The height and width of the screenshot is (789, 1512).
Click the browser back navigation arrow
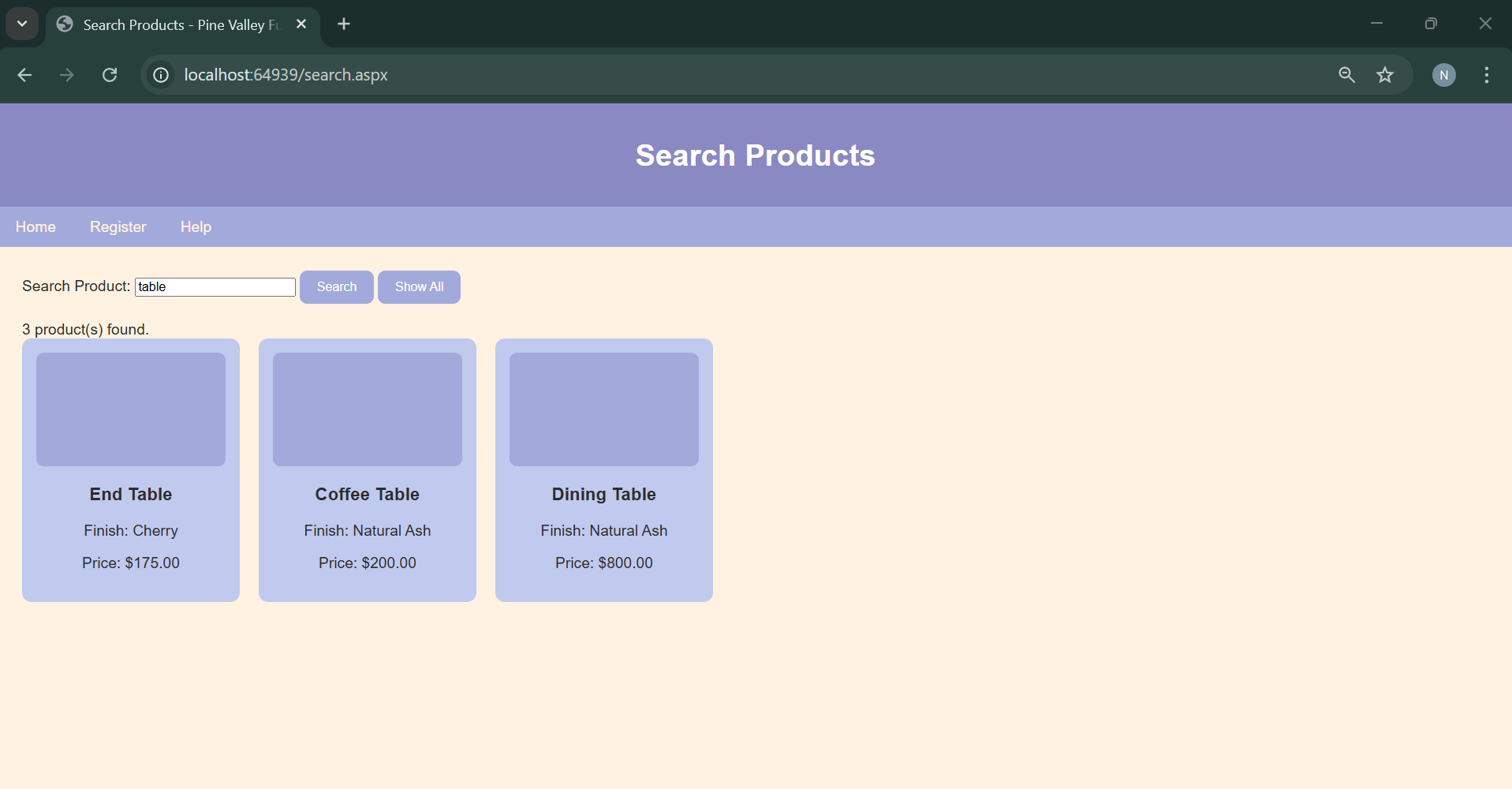[x=24, y=75]
